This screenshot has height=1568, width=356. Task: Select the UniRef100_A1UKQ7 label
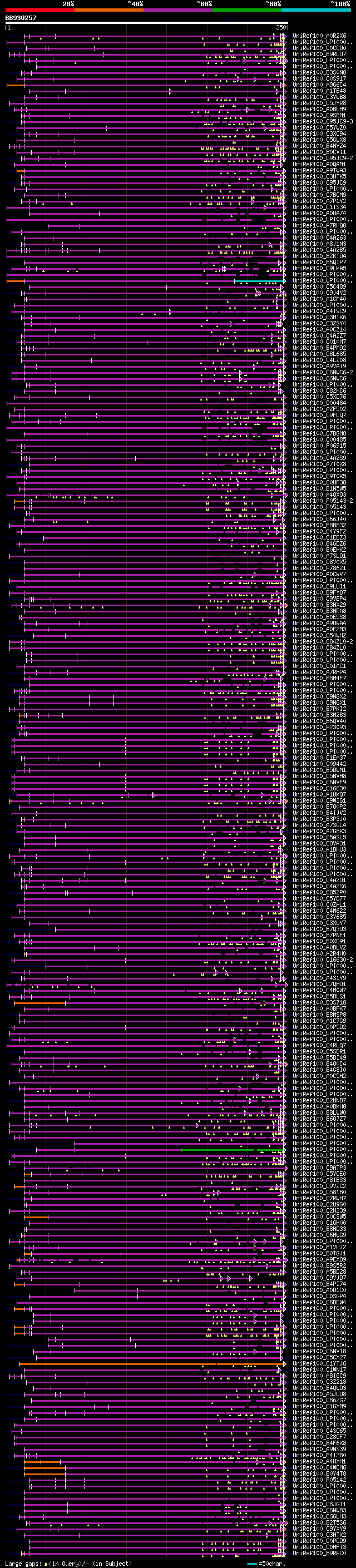(x=319, y=794)
